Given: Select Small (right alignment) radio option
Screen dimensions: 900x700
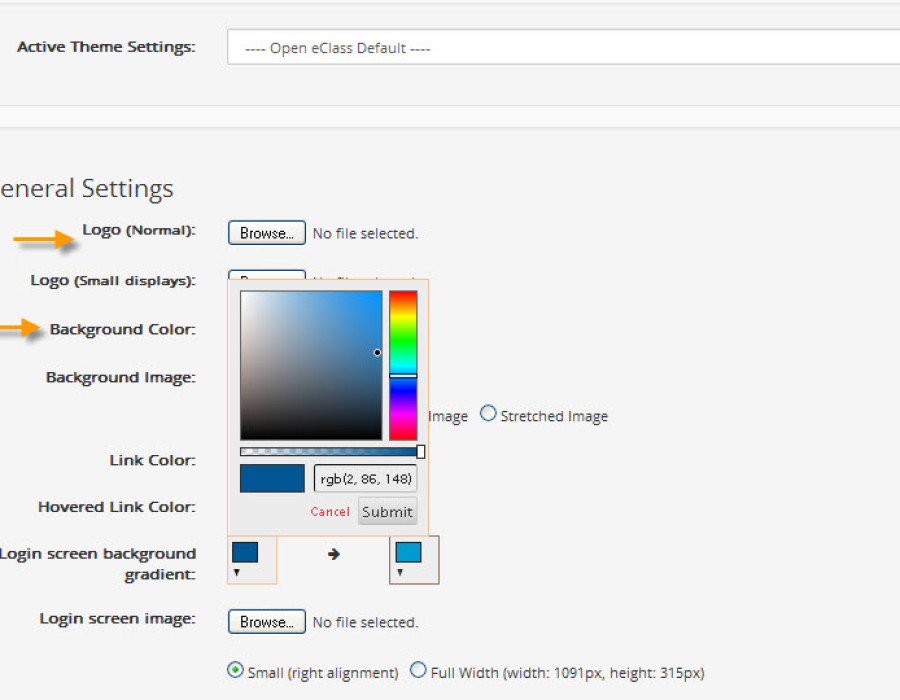Looking at the screenshot, I should click(x=235, y=670).
